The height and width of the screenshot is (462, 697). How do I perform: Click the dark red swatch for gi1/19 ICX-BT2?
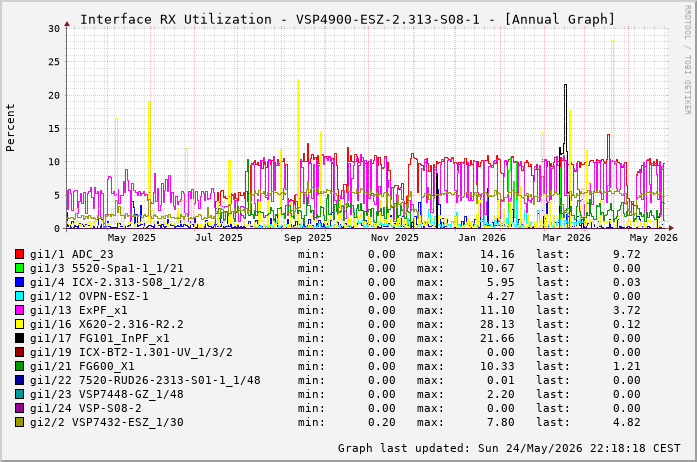[x=19, y=352]
